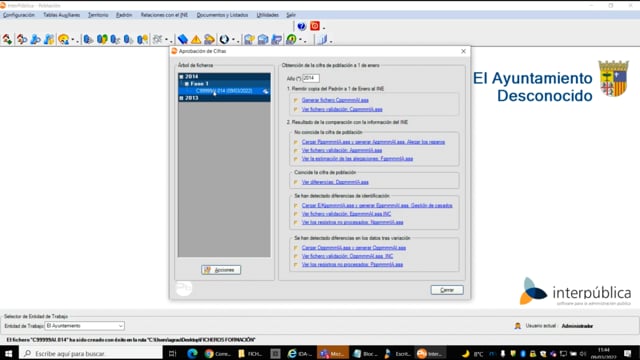640x360 pixels.
Task: Click the Año input field
Action: click(x=311, y=78)
